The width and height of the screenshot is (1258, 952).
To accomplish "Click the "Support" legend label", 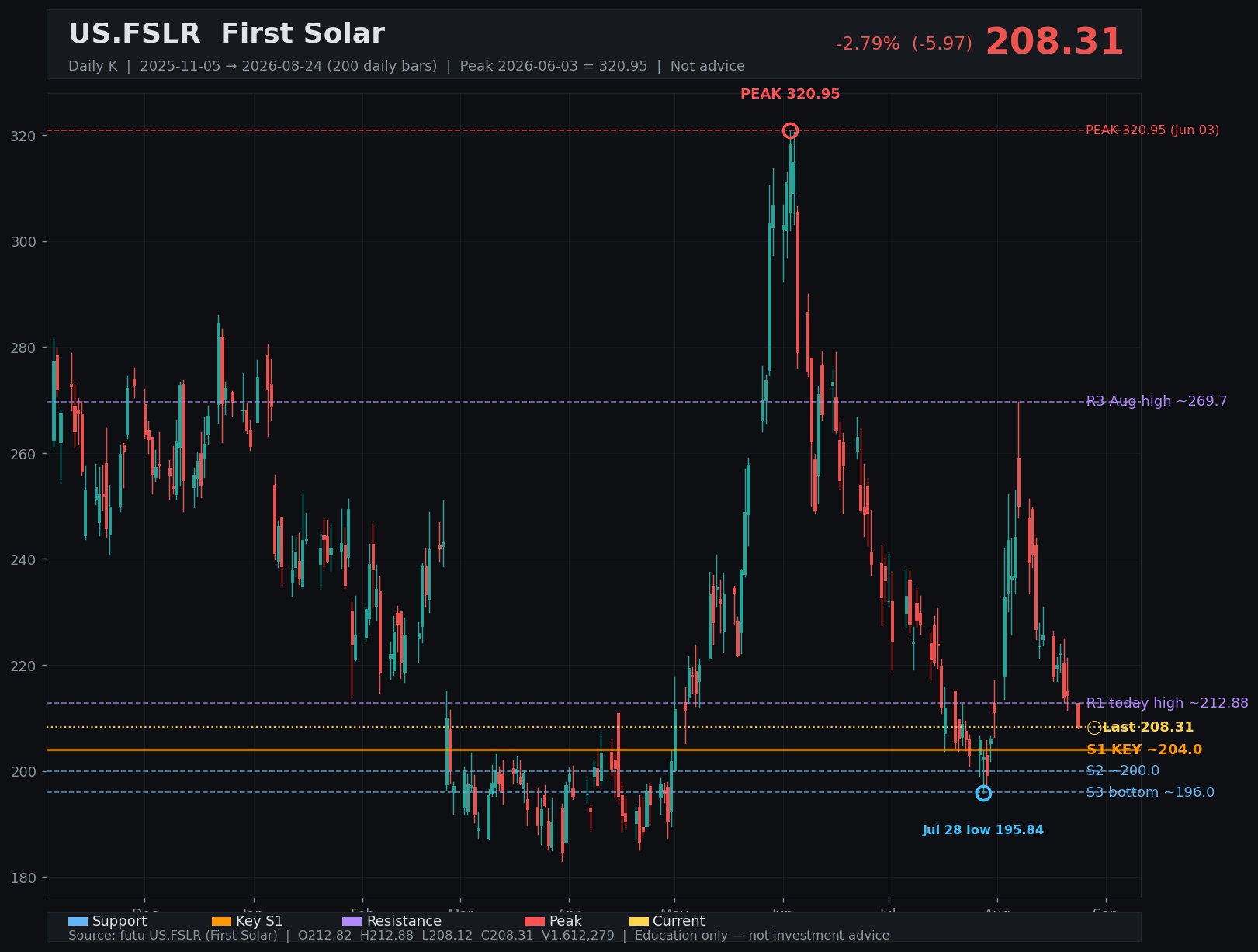I will click(x=120, y=922).
